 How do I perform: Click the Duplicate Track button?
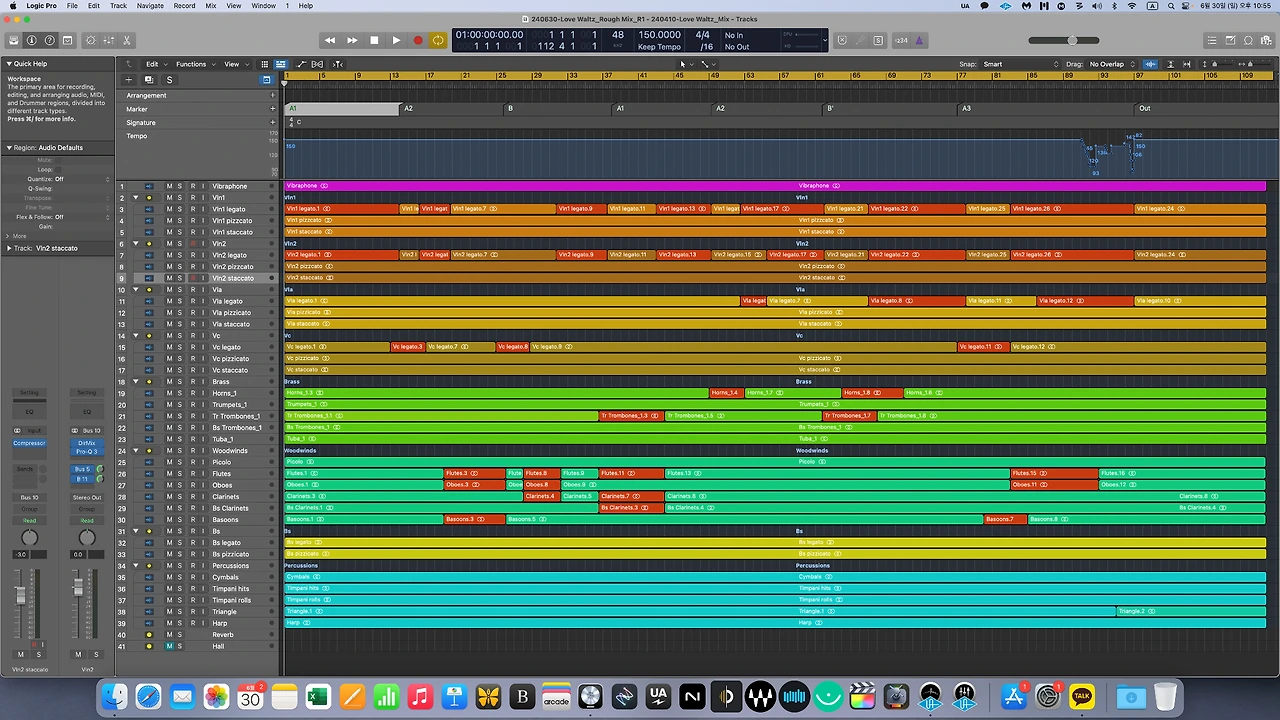pyautogui.click(x=149, y=80)
